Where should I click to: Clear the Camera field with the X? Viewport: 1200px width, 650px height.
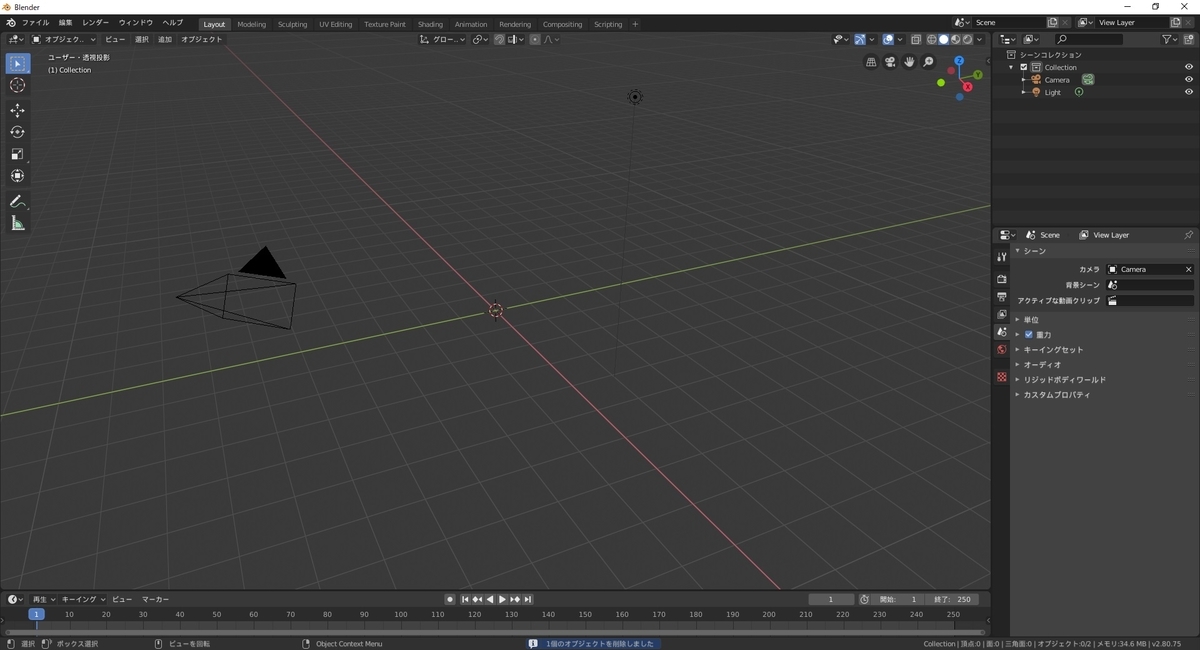(1188, 269)
